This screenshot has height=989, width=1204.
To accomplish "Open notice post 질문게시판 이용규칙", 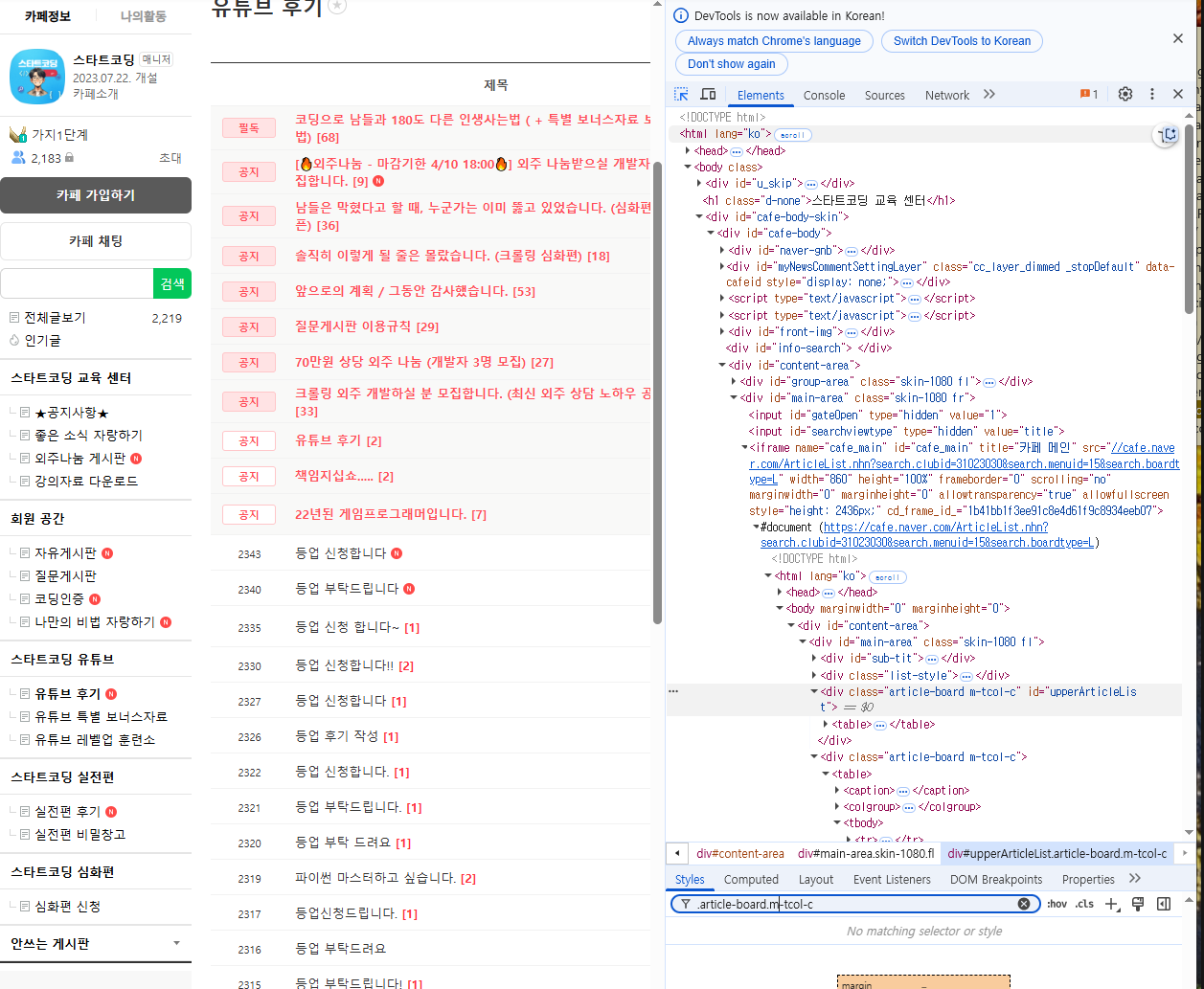I will click(x=355, y=326).
